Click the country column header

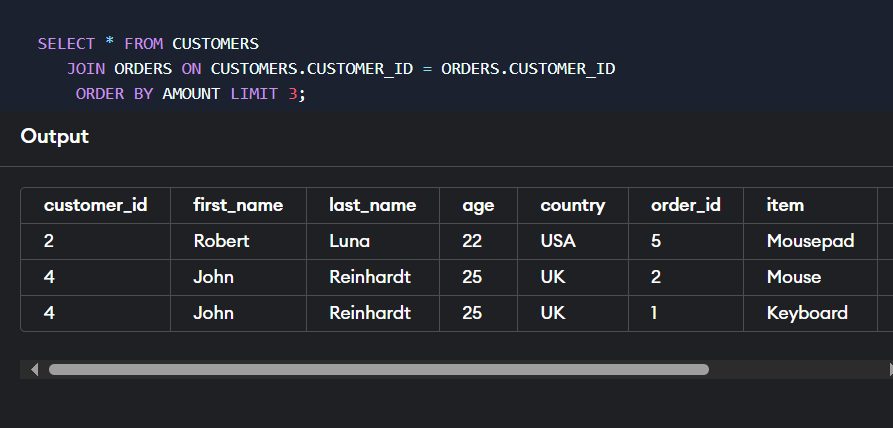[x=573, y=205]
